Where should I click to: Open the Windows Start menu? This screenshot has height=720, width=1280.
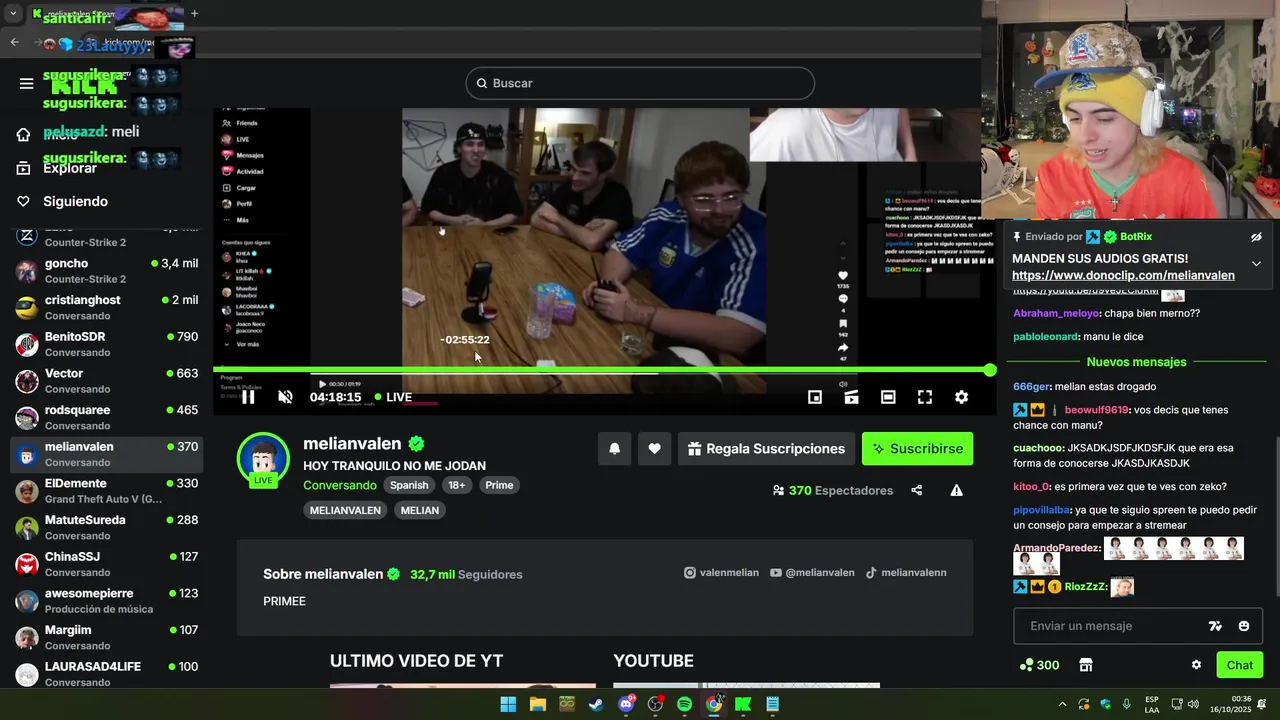(x=508, y=704)
